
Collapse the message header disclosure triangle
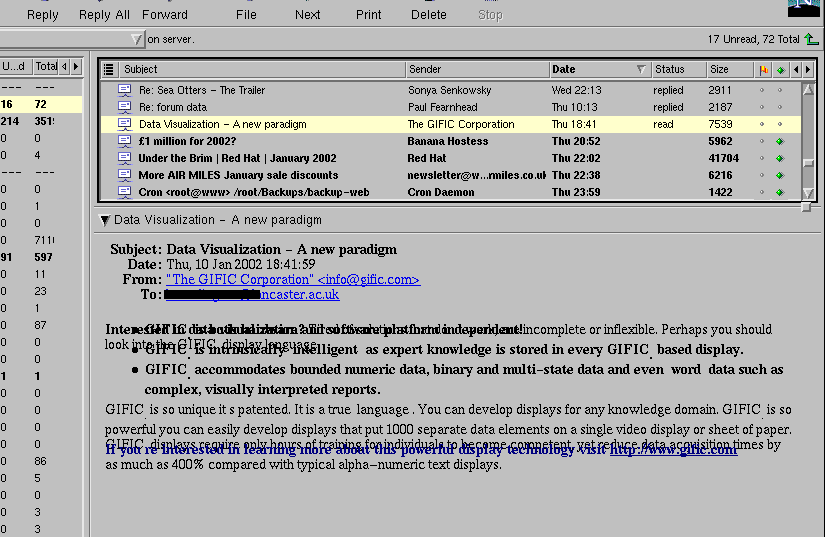pos(105,220)
